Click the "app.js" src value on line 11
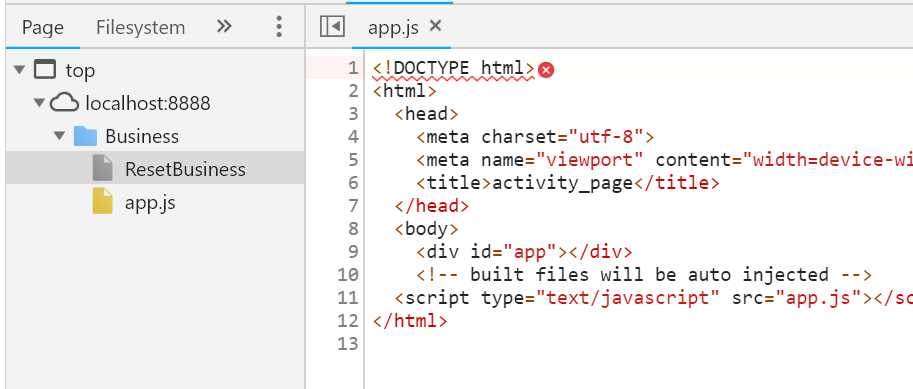The width and height of the screenshot is (913, 389). click(x=823, y=298)
